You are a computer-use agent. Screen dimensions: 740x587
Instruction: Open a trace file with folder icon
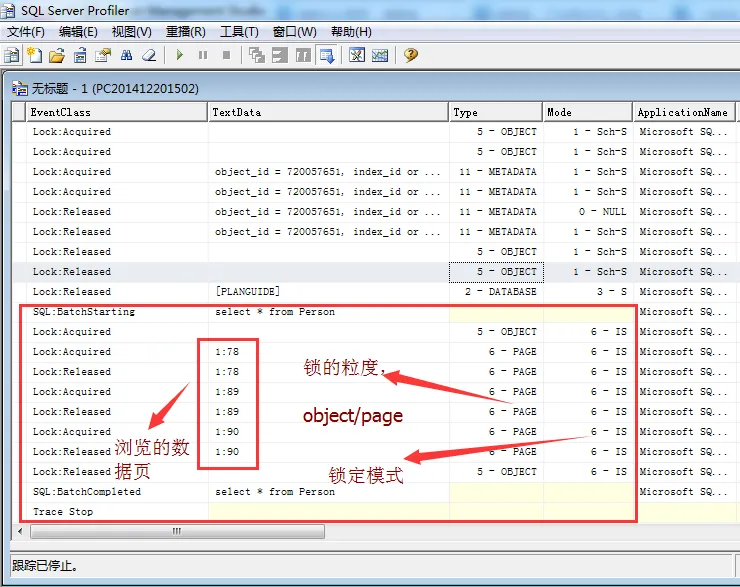pyautogui.click(x=57, y=55)
